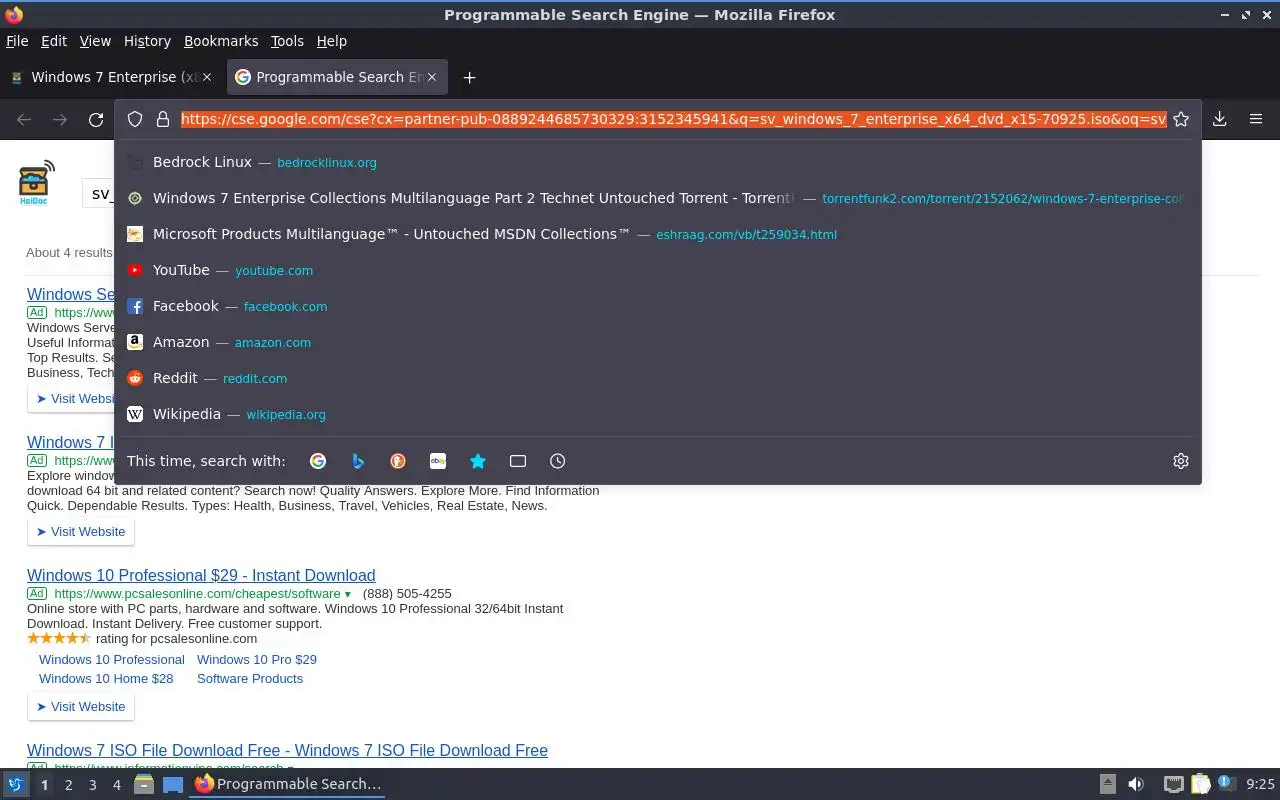Search this time with eBay
The width and height of the screenshot is (1280, 800).
coord(438,461)
